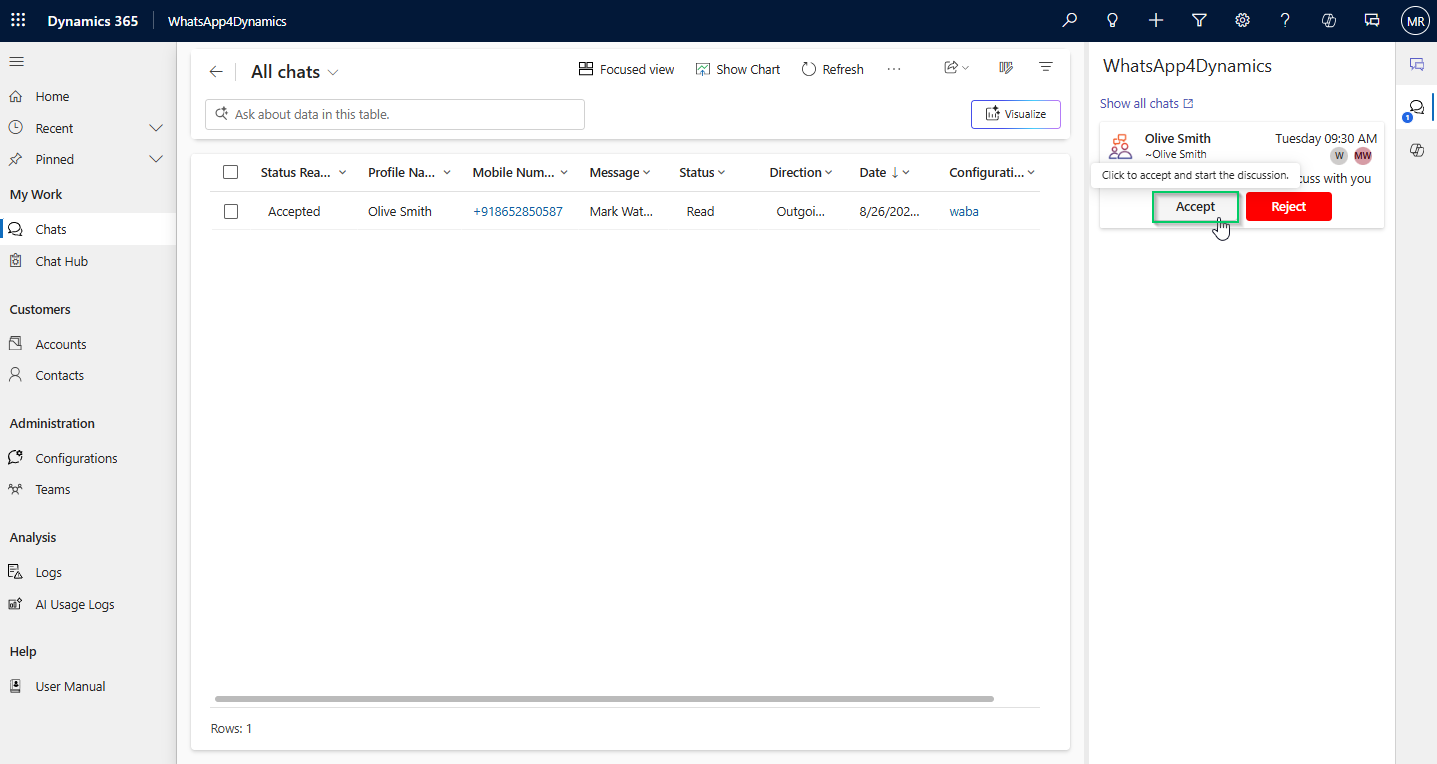This screenshot has height=764, width=1437.
Task: Open the Dynamics 365 app launcher grid
Action: [x=18, y=21]
